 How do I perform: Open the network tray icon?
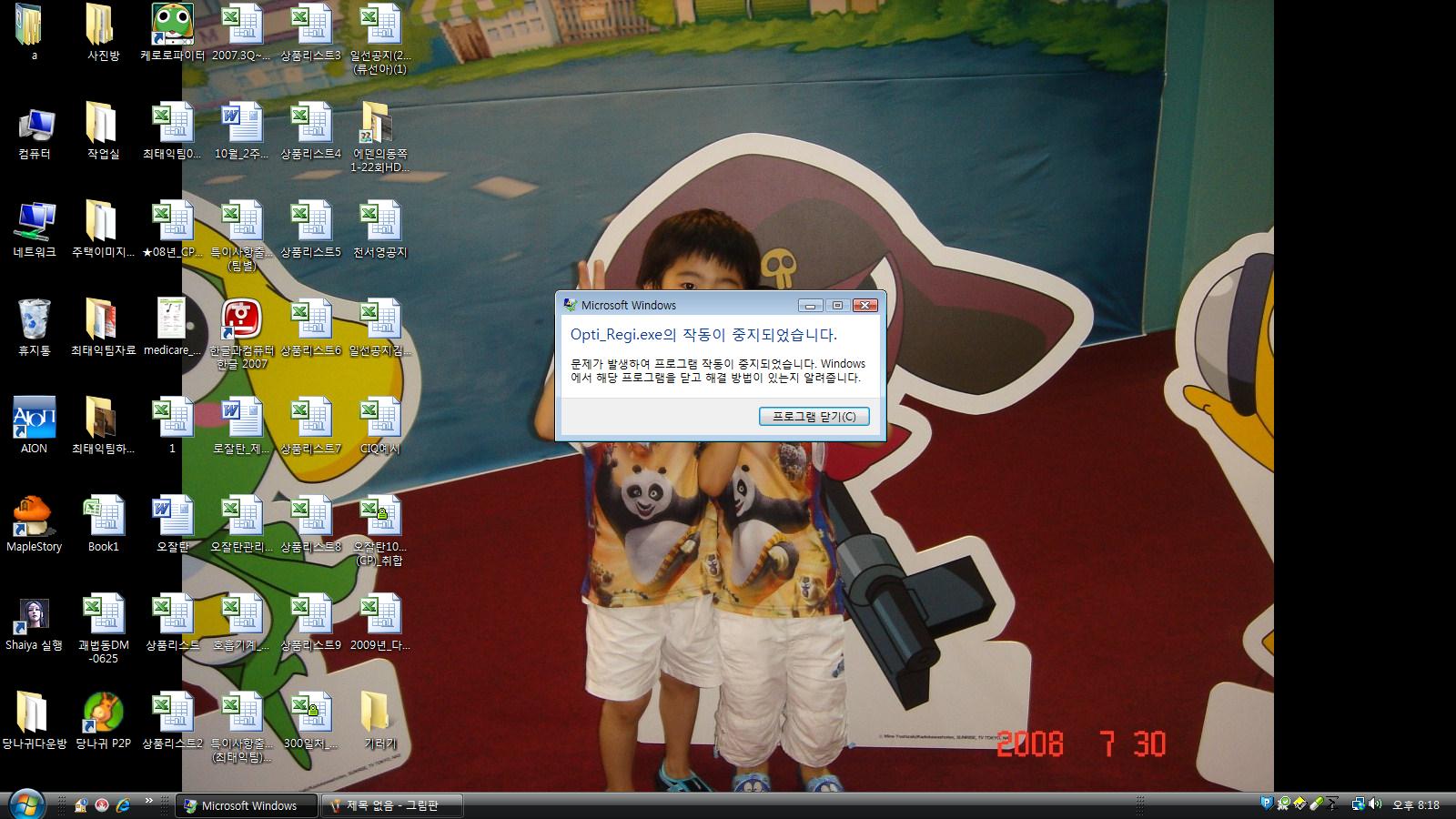pyautogui.click(x=1358, y=804)
